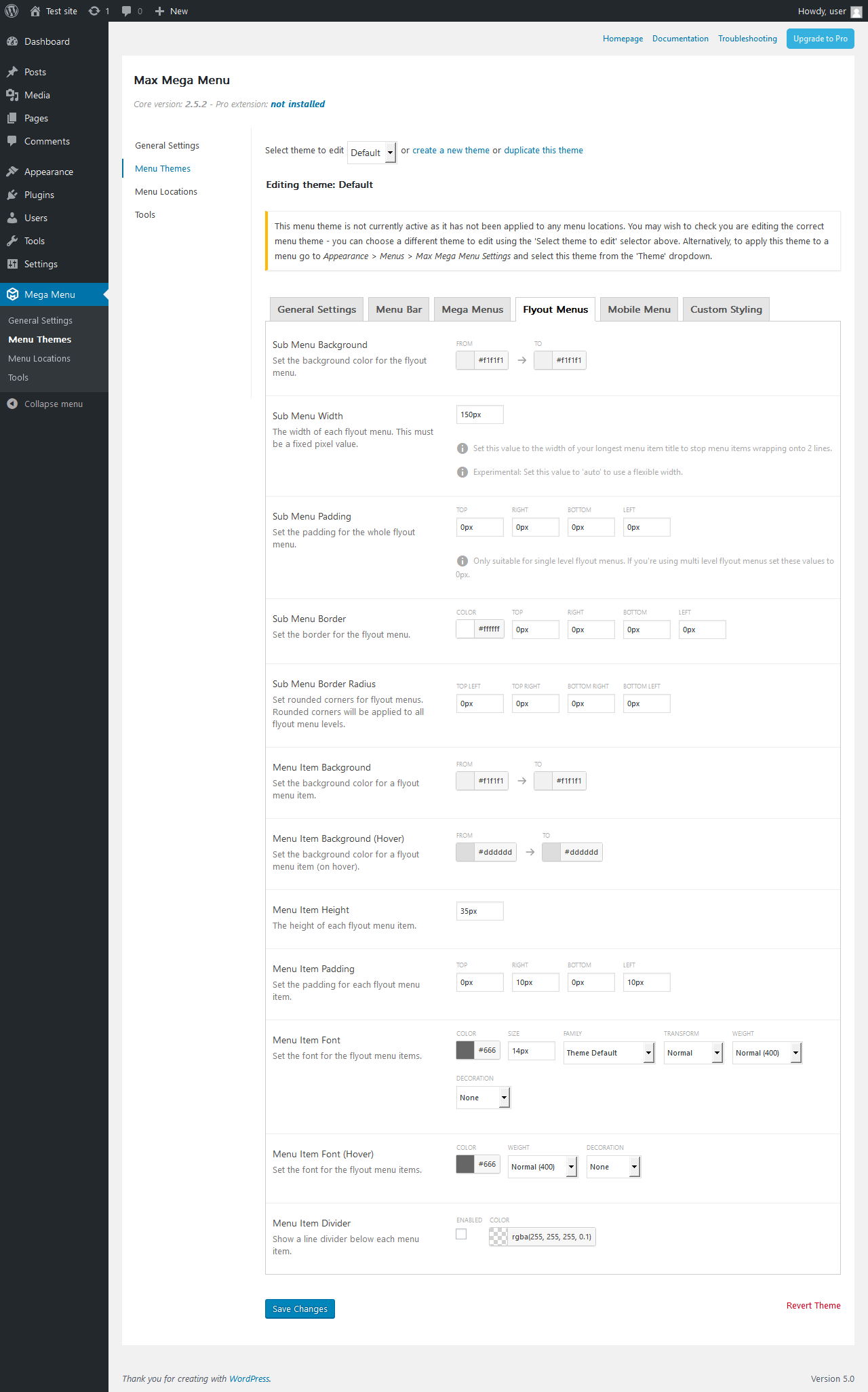Click the Sub Menu Width input field
Screen dimensions: 868x1392
pos(480,414)
